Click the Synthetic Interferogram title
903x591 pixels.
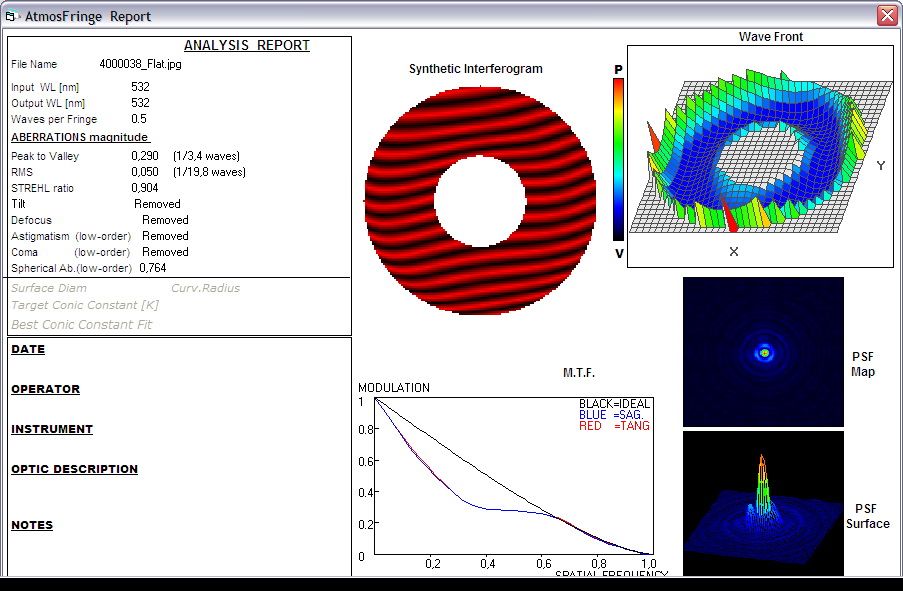pos(476,69)
